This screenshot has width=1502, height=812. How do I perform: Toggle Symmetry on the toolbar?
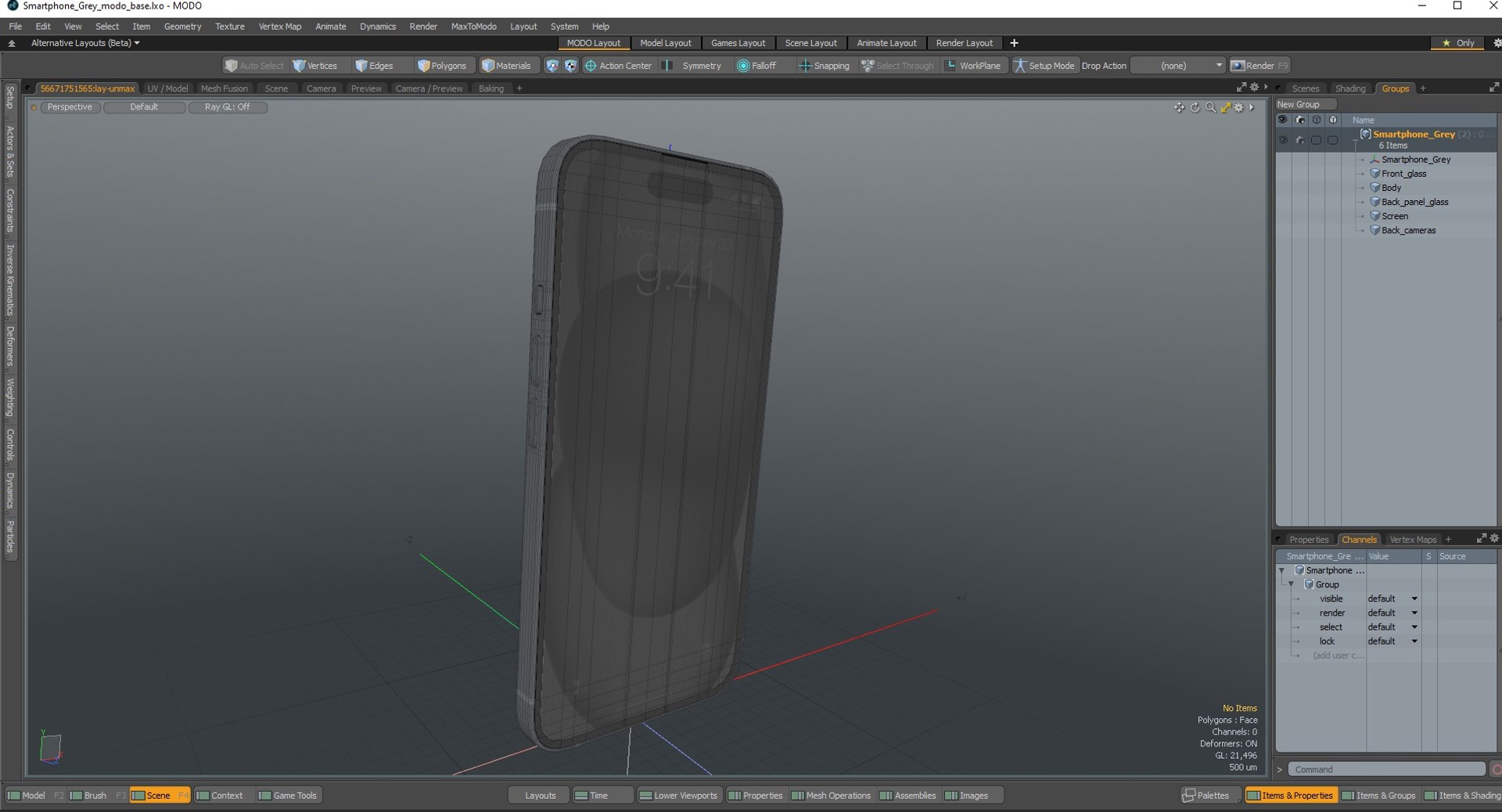pyautogui.click(x=693, y=66)
